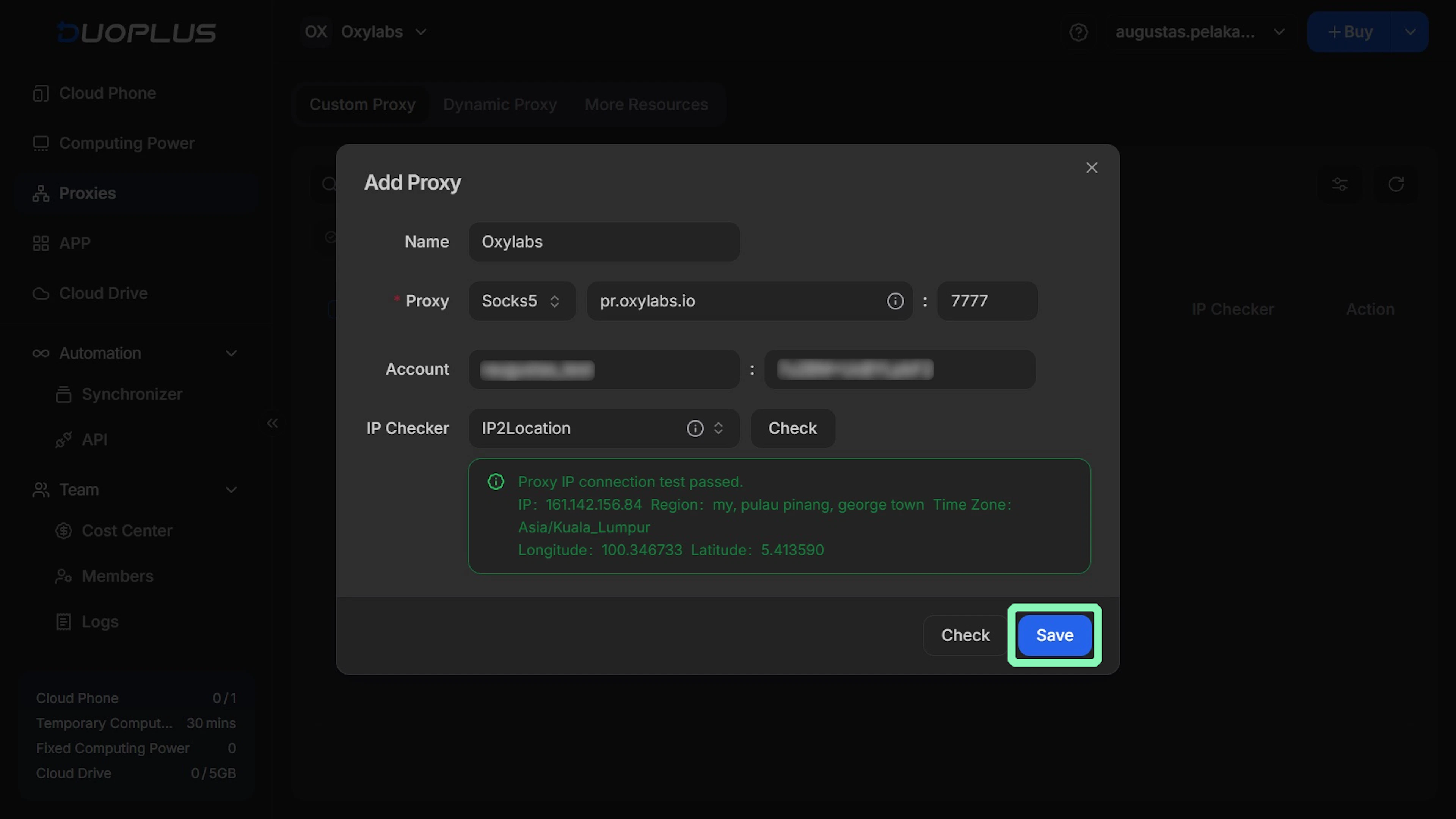Image resolution: width=1456 pixels, height=819 pixels.
Task: Save the proxy configuration
Action: click(x=1055, y=635)
